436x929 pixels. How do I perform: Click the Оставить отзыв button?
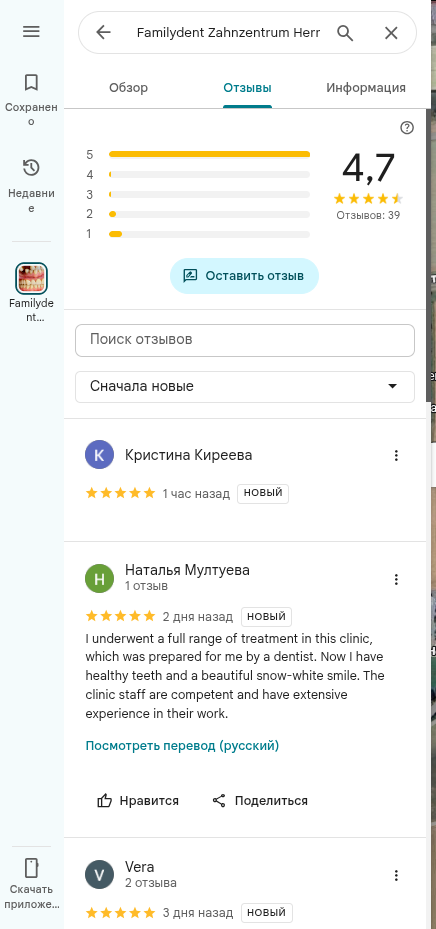244,276
